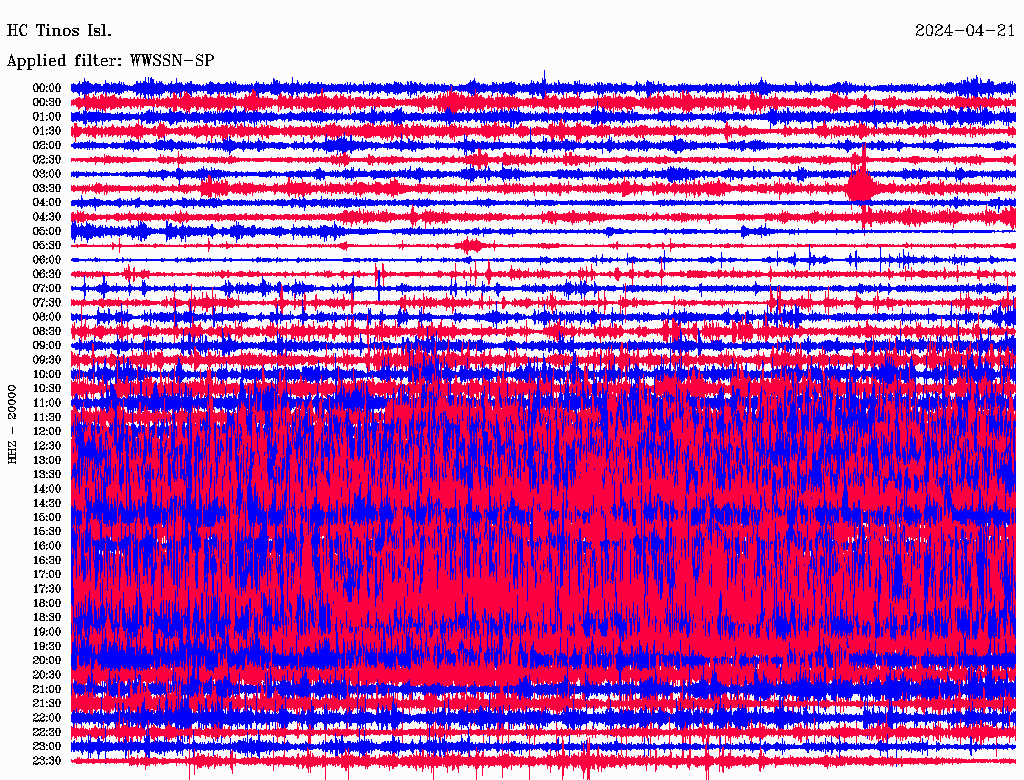Click the HC Tinos Isl. station title
This screenshot has width=1024, height=780.
click(59, 31)
